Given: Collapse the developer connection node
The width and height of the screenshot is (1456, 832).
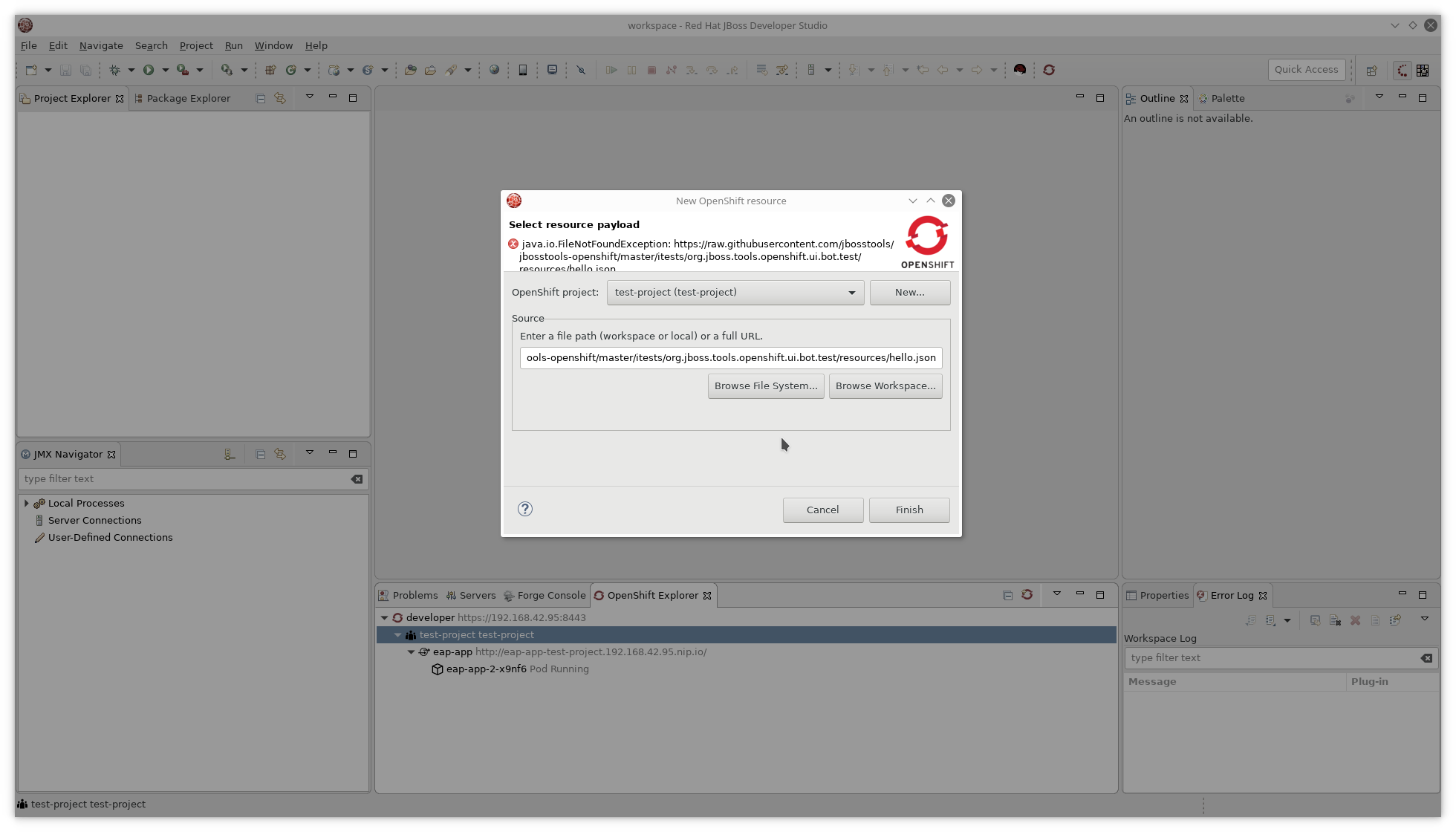Looking at the screenshot, I should click(384, 618).
